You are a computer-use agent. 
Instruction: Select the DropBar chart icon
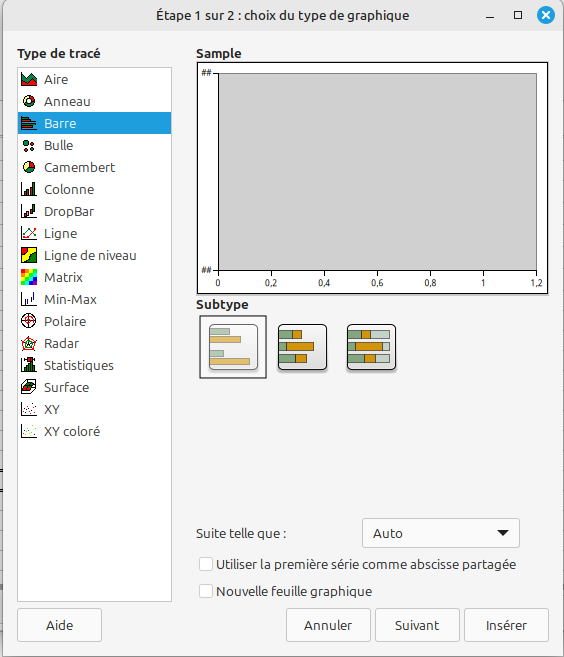pos(29,211)
